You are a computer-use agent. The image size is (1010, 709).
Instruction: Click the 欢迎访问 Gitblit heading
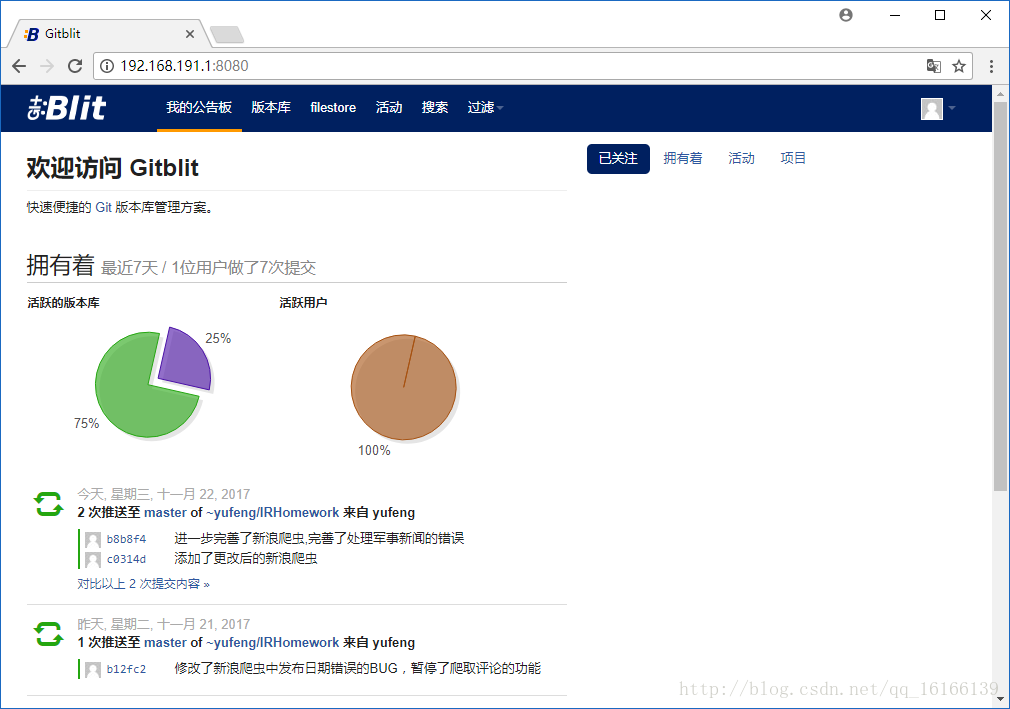[x=113, y=168]
